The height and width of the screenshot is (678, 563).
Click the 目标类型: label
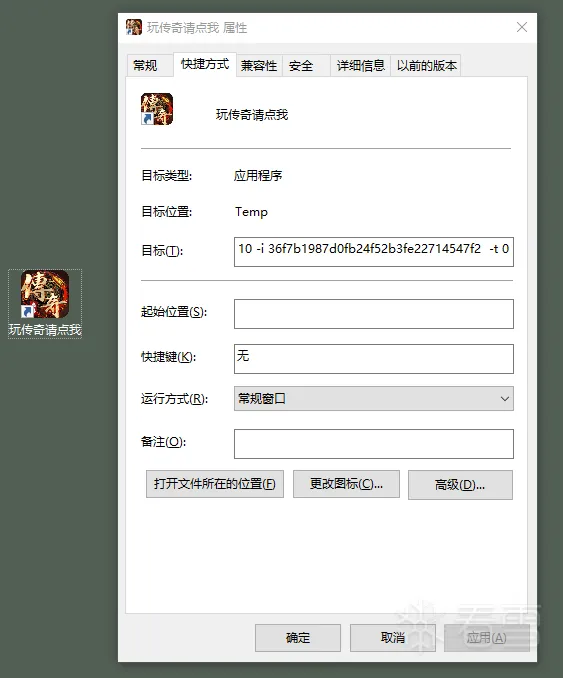(x=166, y=176)
